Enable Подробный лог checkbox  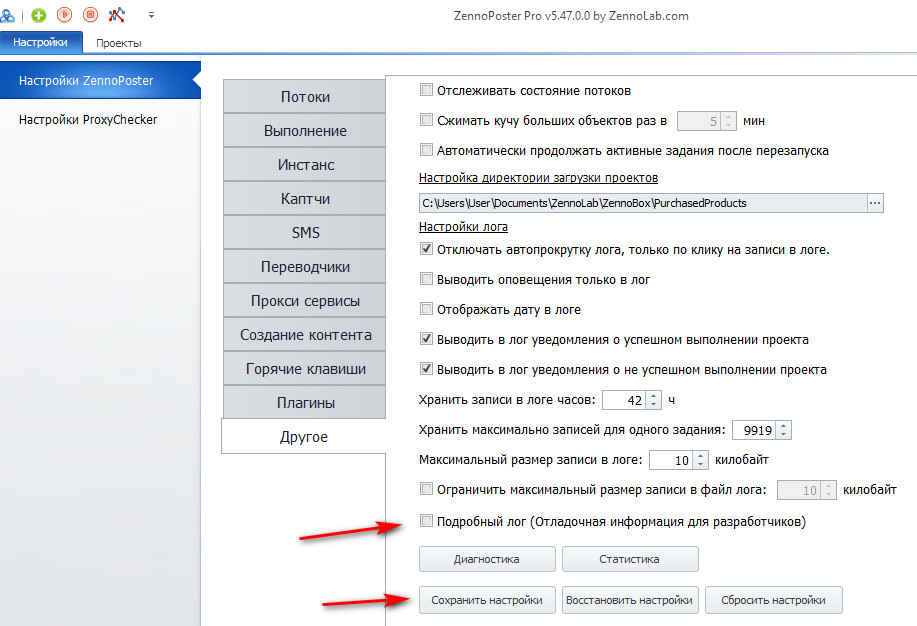pos(426,521)
